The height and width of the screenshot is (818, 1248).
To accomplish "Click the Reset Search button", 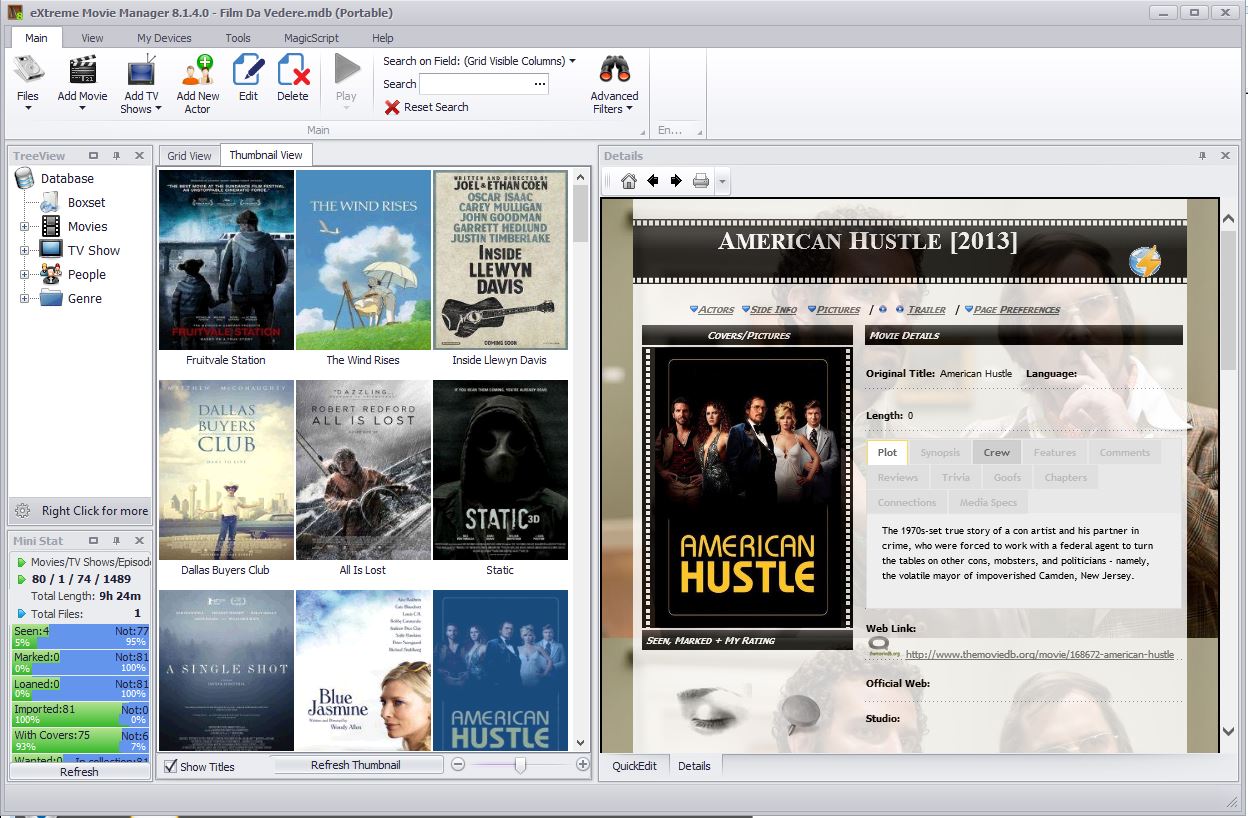I will tap(426, 107).
